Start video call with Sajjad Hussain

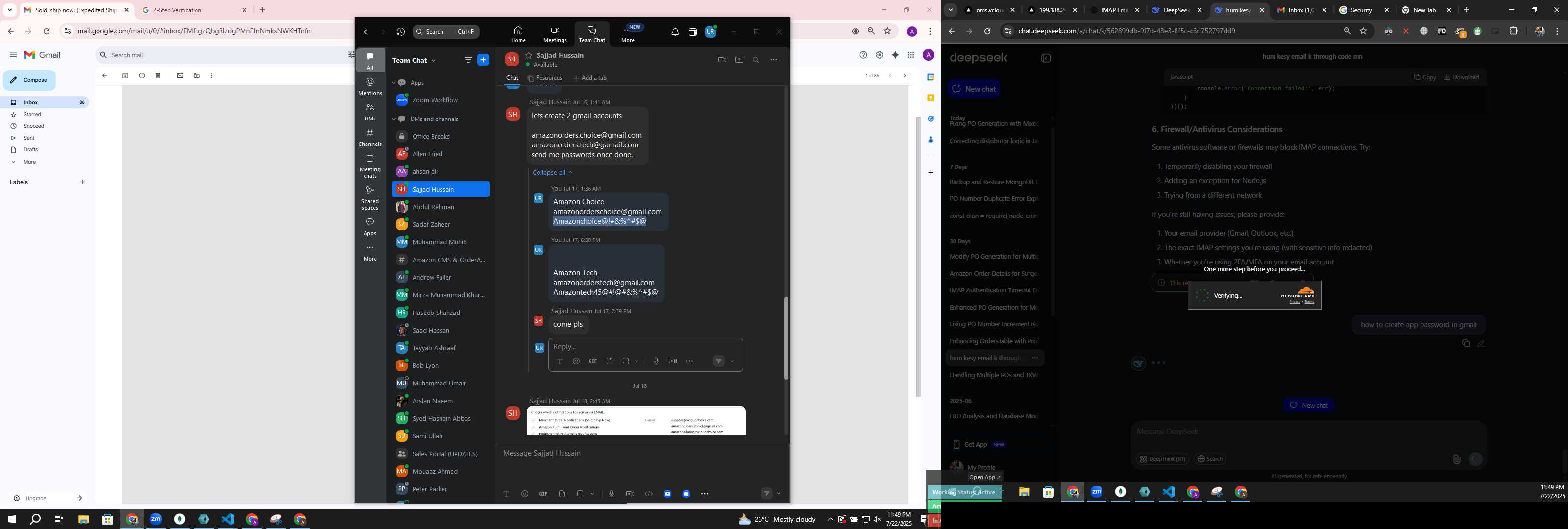pyautogui.click(x=722, y=60)
